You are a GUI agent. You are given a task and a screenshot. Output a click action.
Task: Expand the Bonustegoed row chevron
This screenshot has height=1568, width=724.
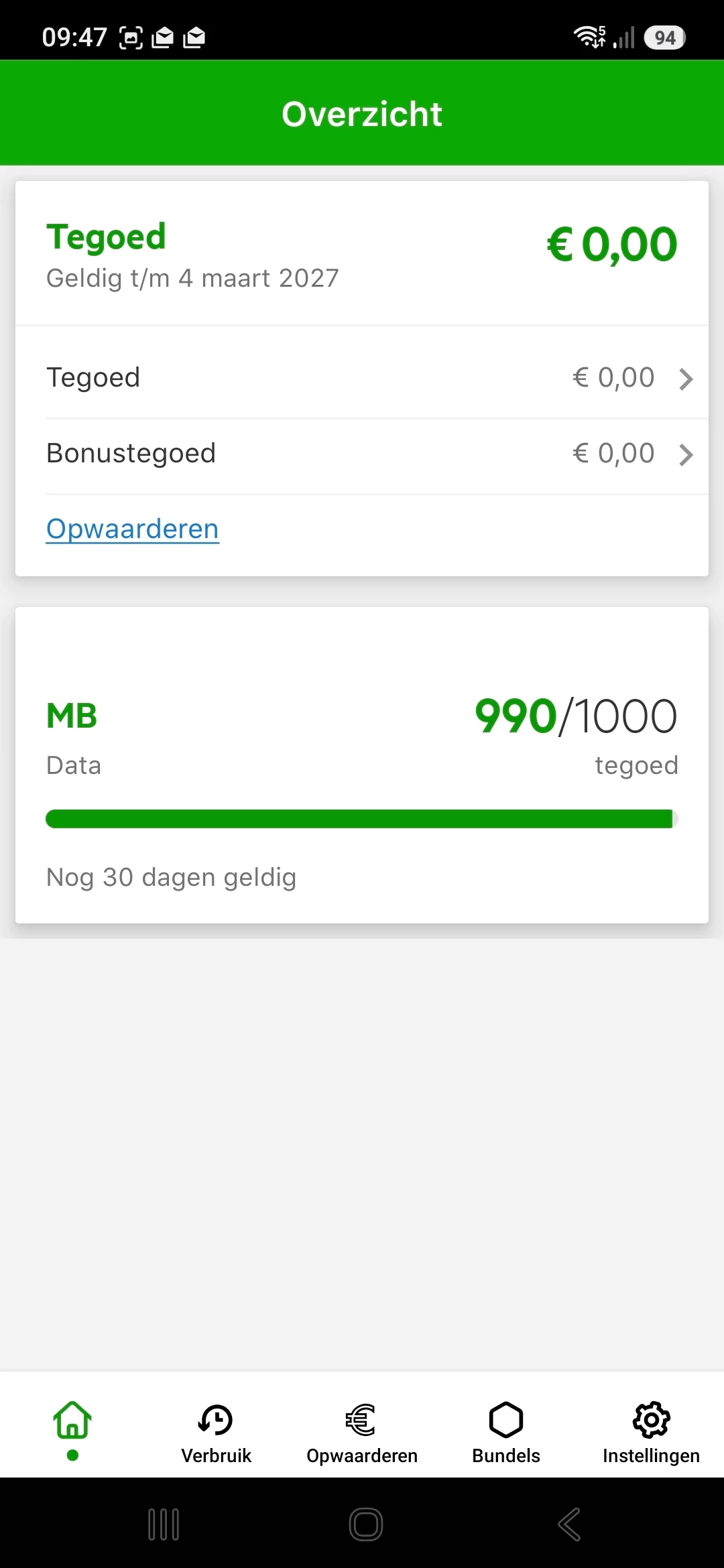point(686,454)
